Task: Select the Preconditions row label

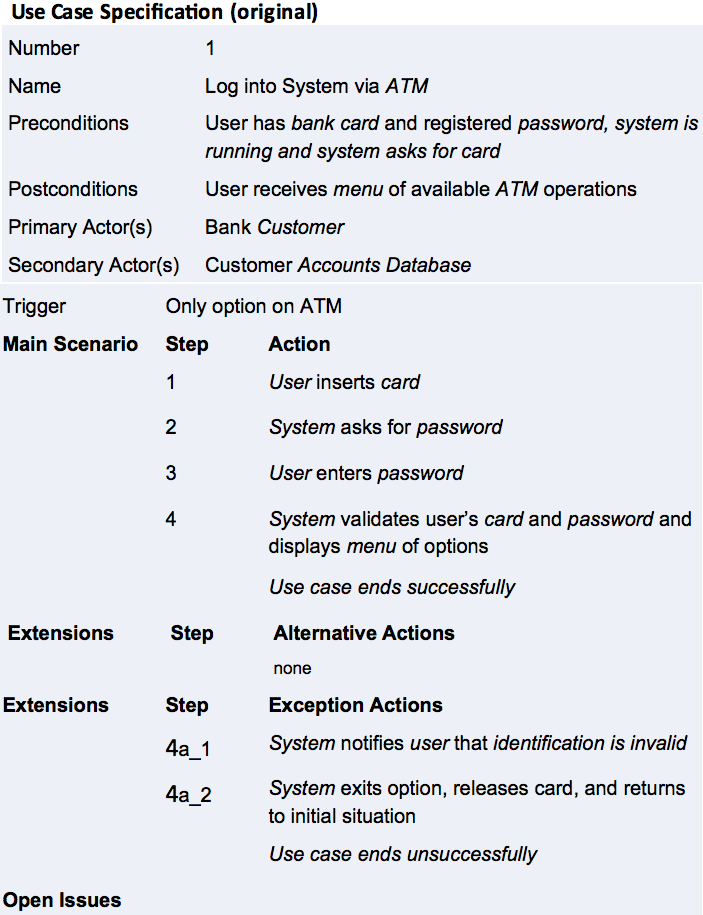Action: (69, 123)
